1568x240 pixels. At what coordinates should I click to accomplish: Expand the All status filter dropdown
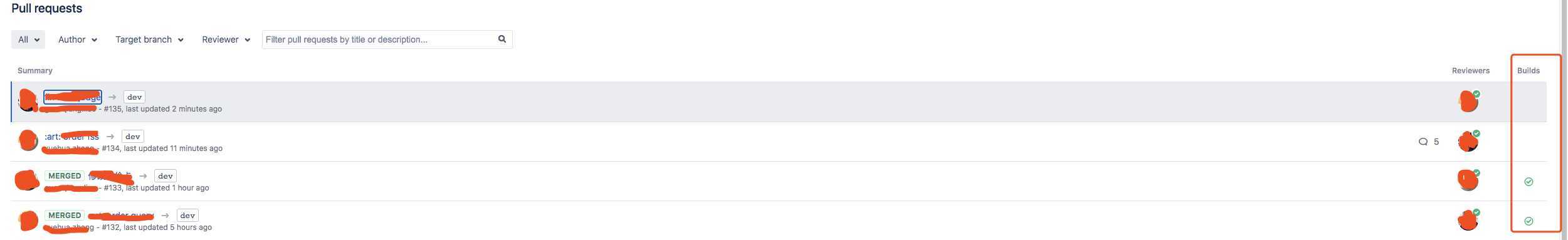pyautogui.click(x=28, y=39)
